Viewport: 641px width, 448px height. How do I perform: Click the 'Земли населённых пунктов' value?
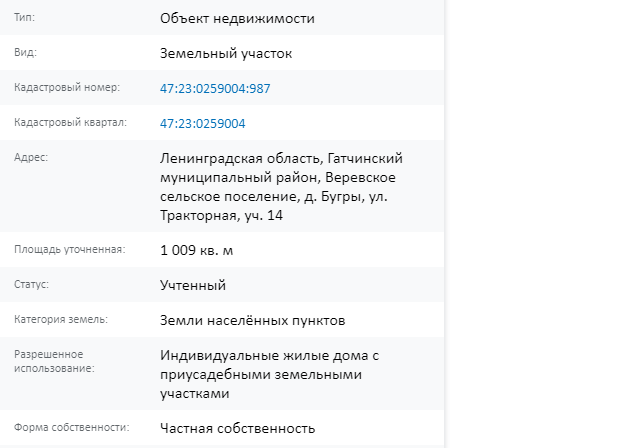click(x=252, y=320)
